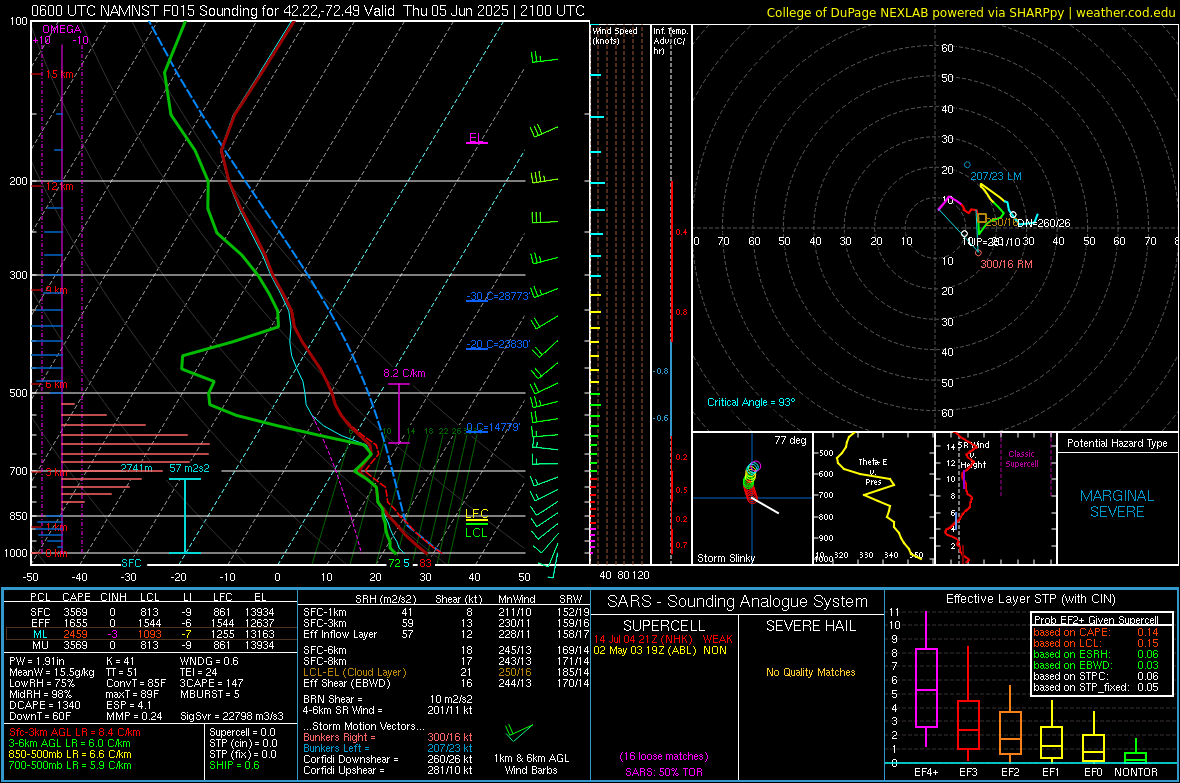Click the PW = 1.91in value

[x=37, y=661]
